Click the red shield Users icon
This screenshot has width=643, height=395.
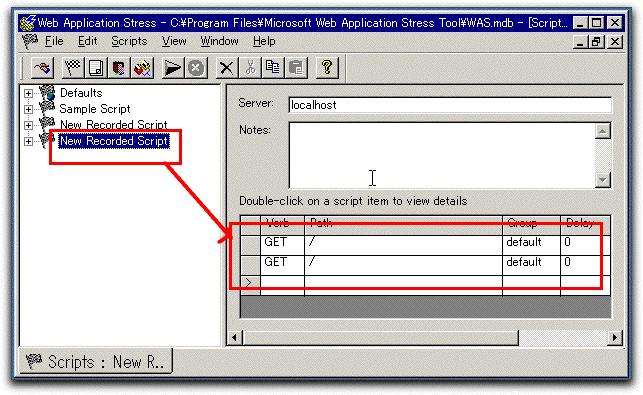pos(119,68)
